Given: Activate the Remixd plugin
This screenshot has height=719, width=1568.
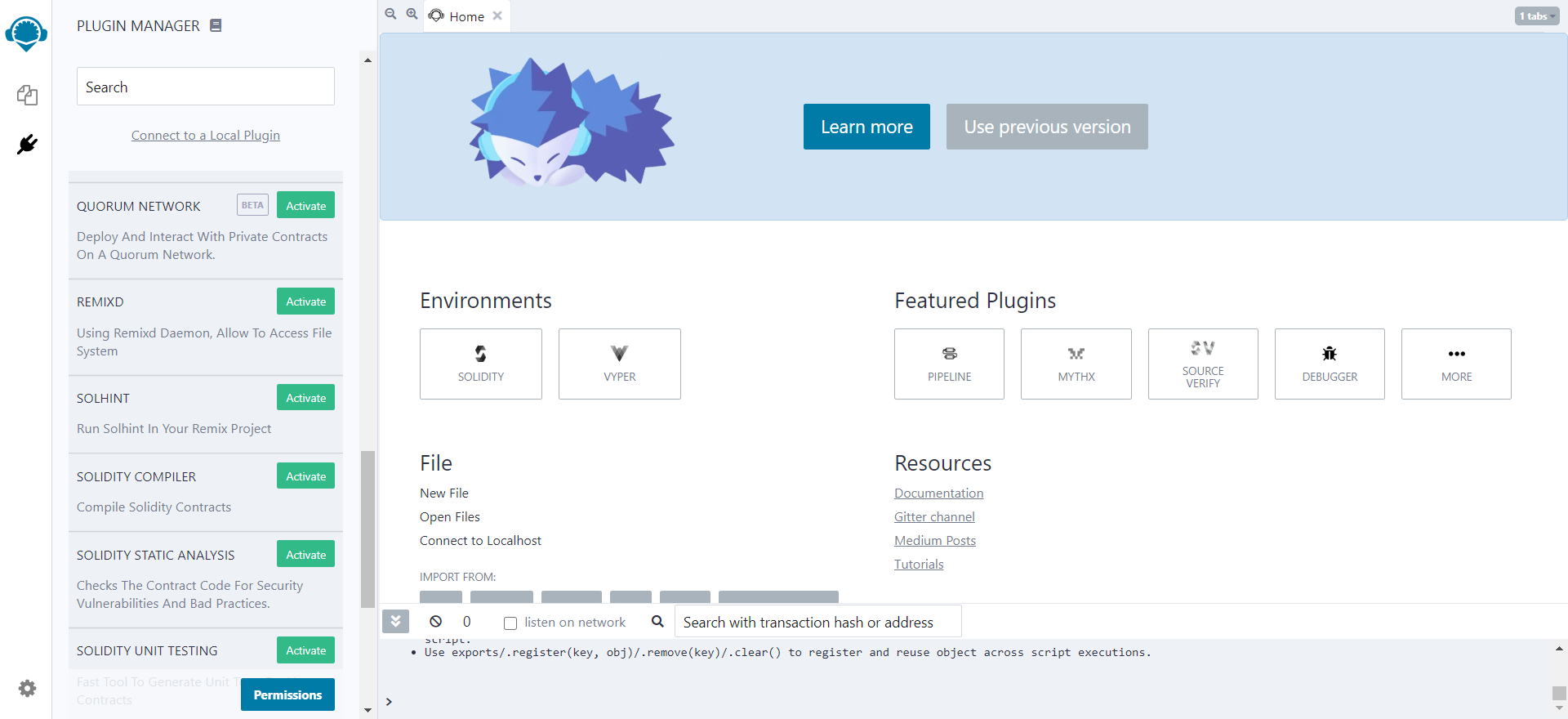Looking at the screenshot, I should coord(305,301).
